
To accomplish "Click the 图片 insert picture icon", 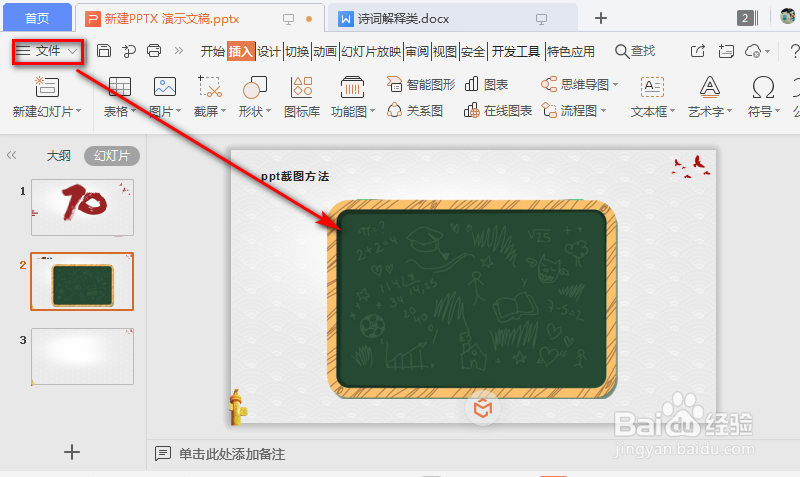I will (x=164, y=87).
